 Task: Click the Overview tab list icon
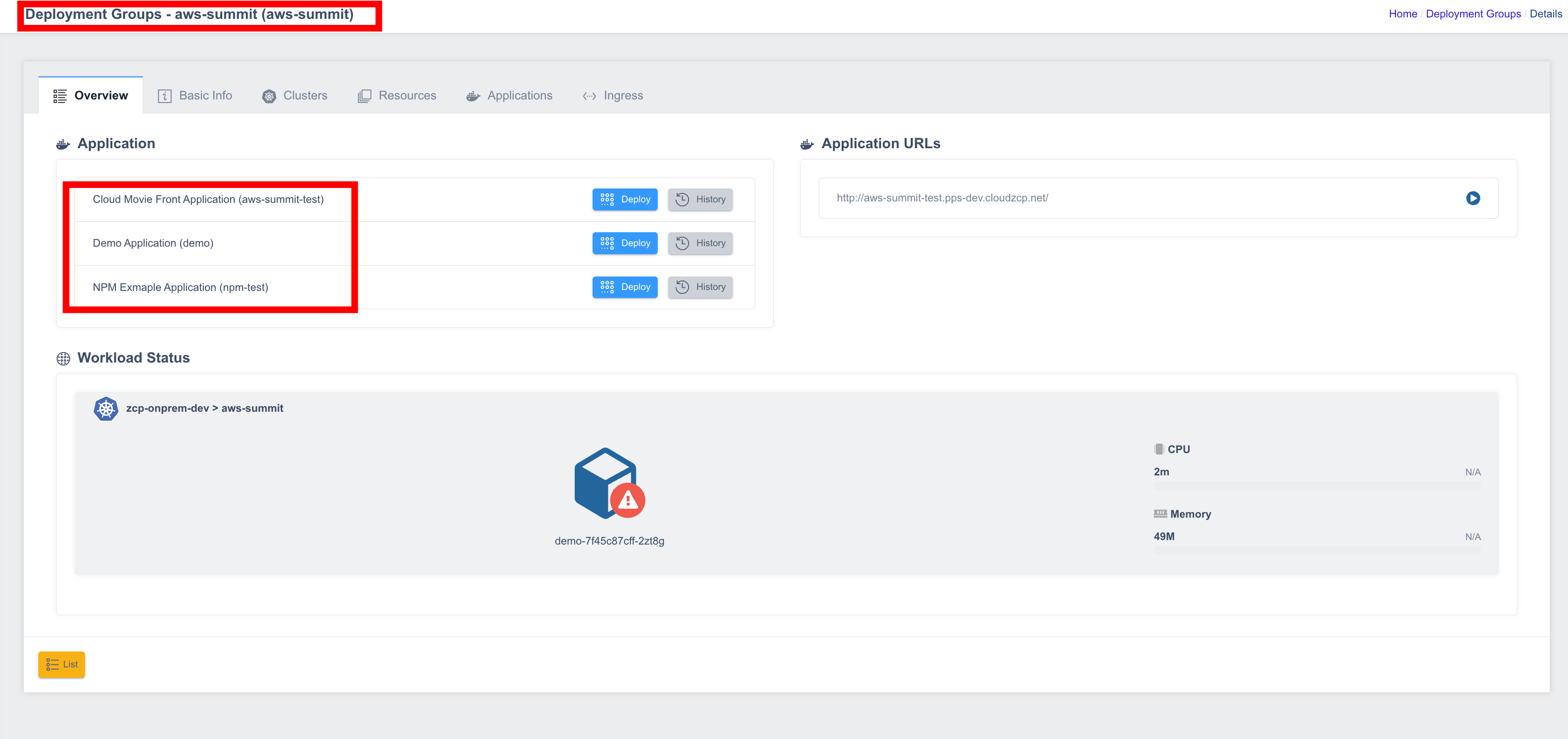(x=60, y=96)
